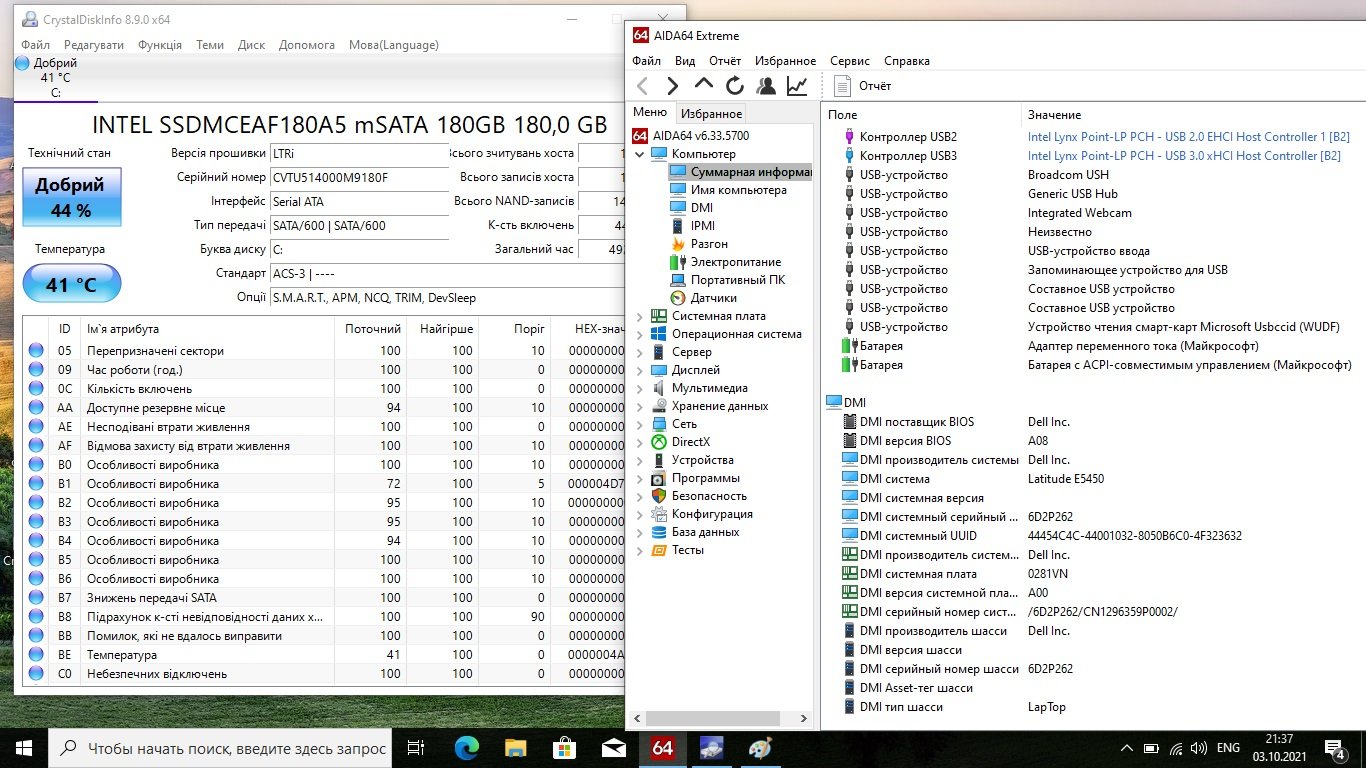The height and width of the screenshot is (768, 1366).
Task: Switch to the Избранное tab beside Меню
Action: (x=711, y=114)
